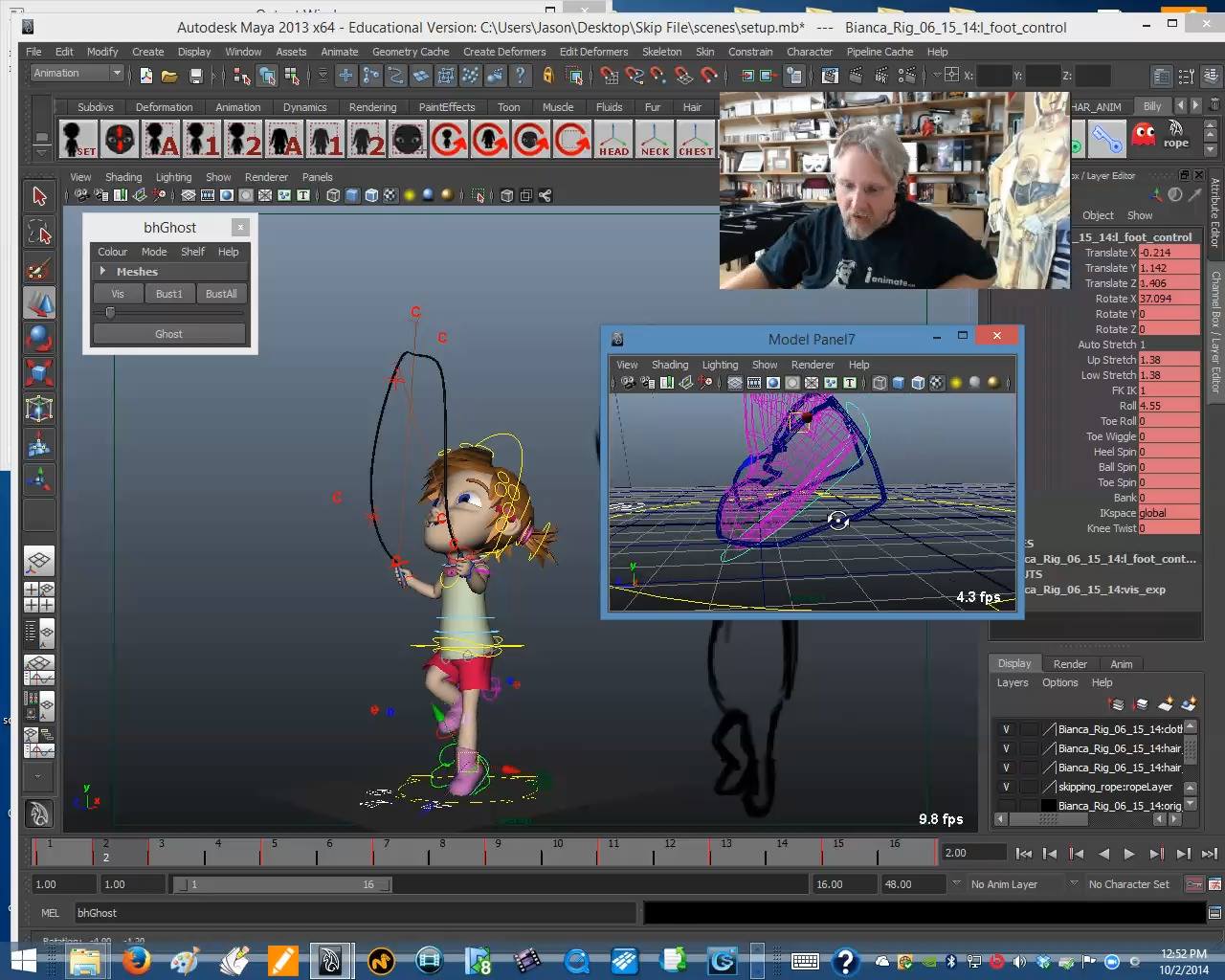Click the bhGhost slider handle
The height and width of the screenshot is (980, 1225).
[110, 313]
